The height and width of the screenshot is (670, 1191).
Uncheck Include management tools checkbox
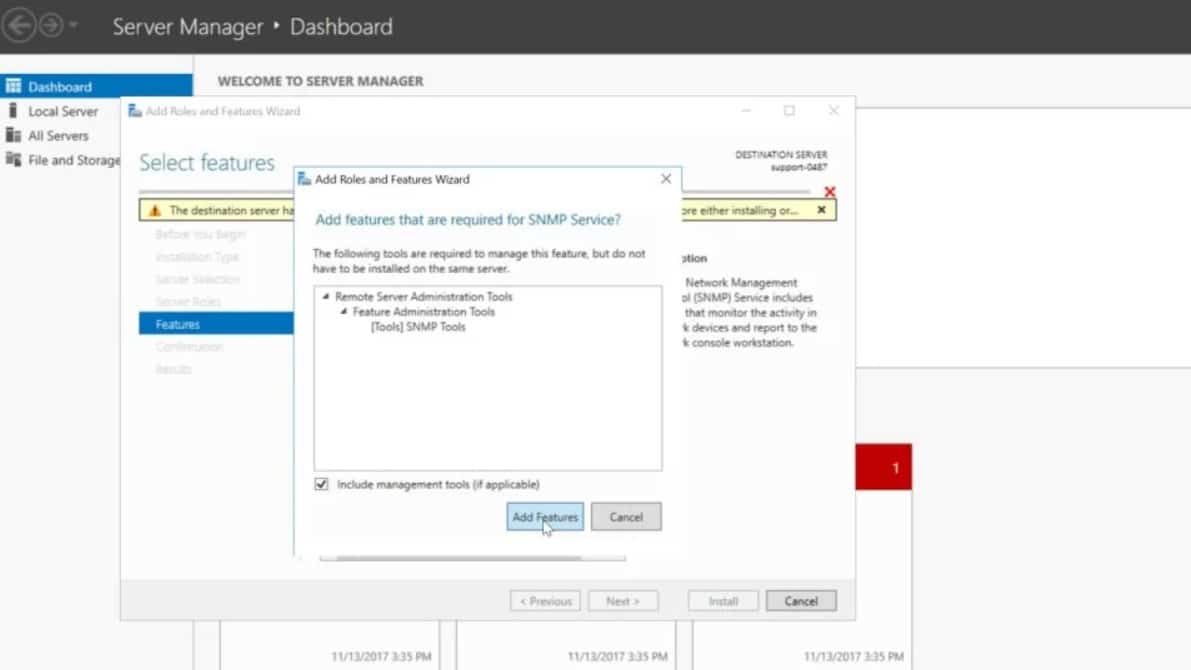click(321, 484)
